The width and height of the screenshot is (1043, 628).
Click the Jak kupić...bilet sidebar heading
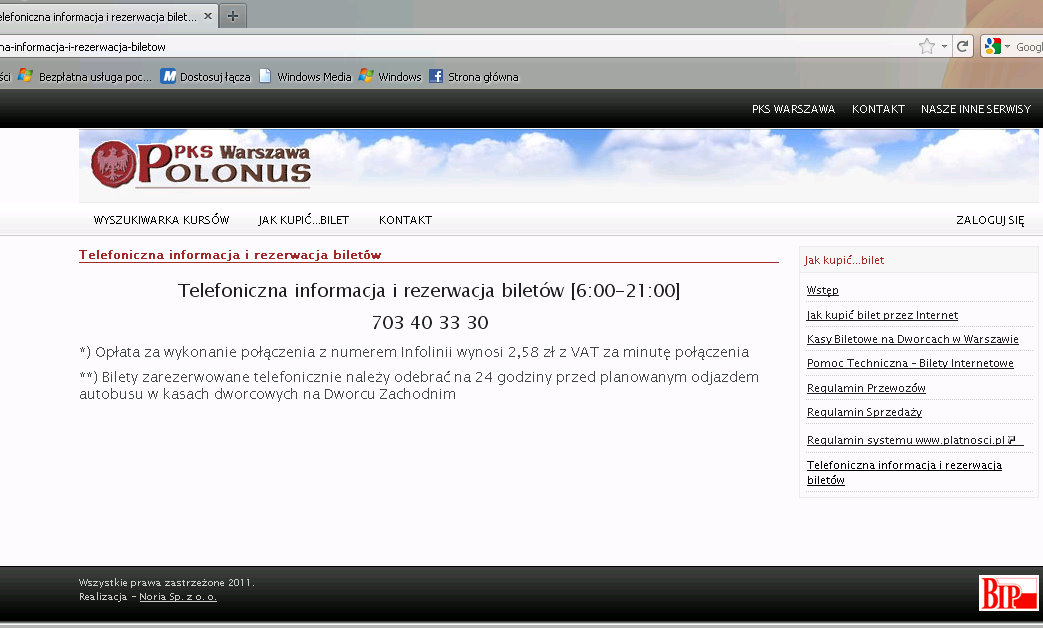(x=844, y=260)
